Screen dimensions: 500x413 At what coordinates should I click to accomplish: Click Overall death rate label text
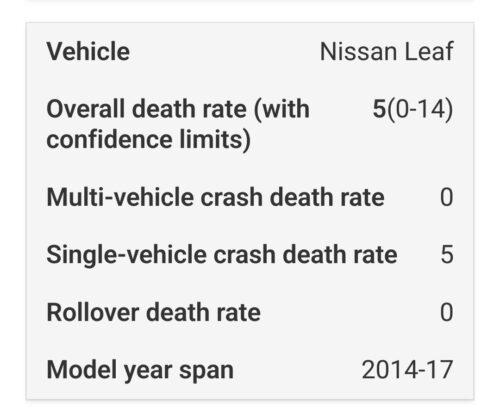click(x=178, y=124)
